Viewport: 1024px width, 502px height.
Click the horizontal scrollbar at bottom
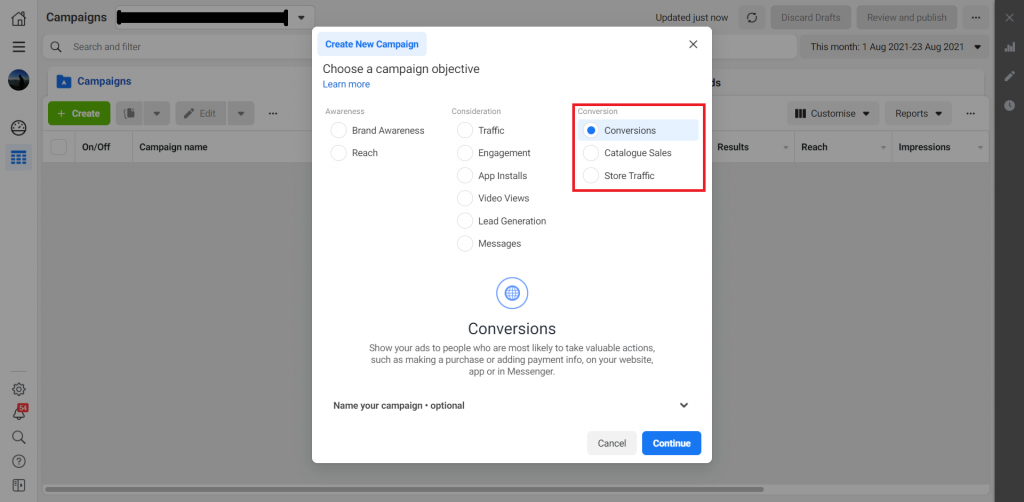pos(404,489)
